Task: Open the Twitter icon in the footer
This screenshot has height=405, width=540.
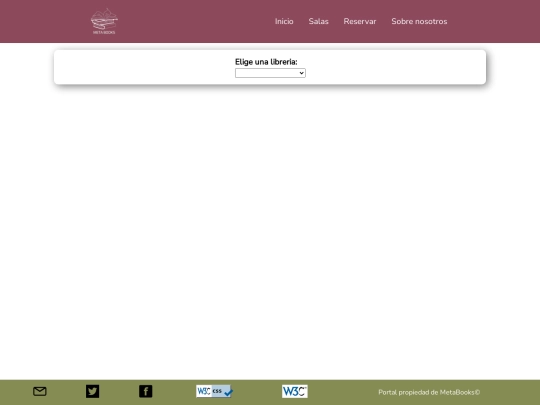Action: 92,391
